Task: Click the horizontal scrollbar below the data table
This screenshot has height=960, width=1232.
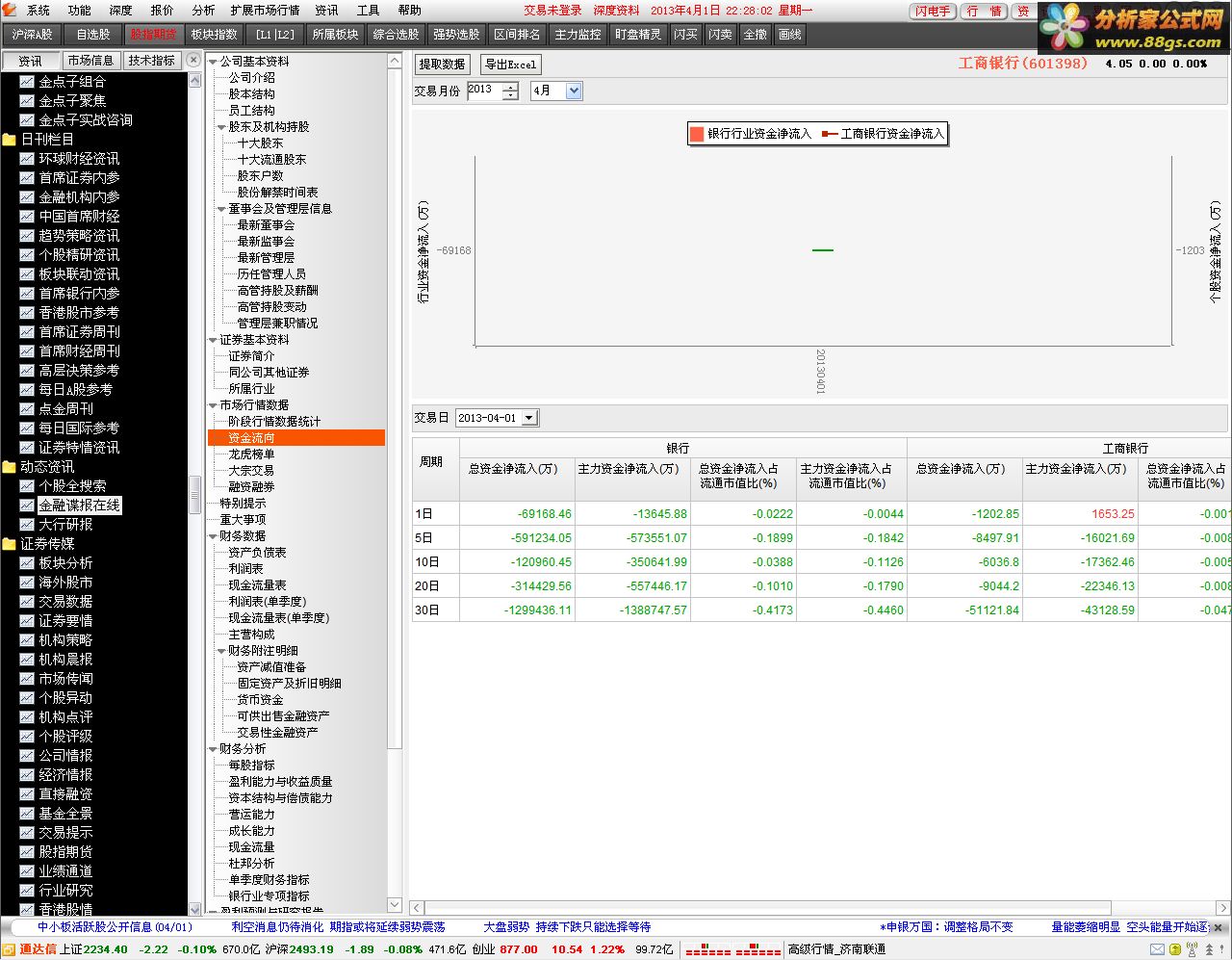Action: [768, 908]
